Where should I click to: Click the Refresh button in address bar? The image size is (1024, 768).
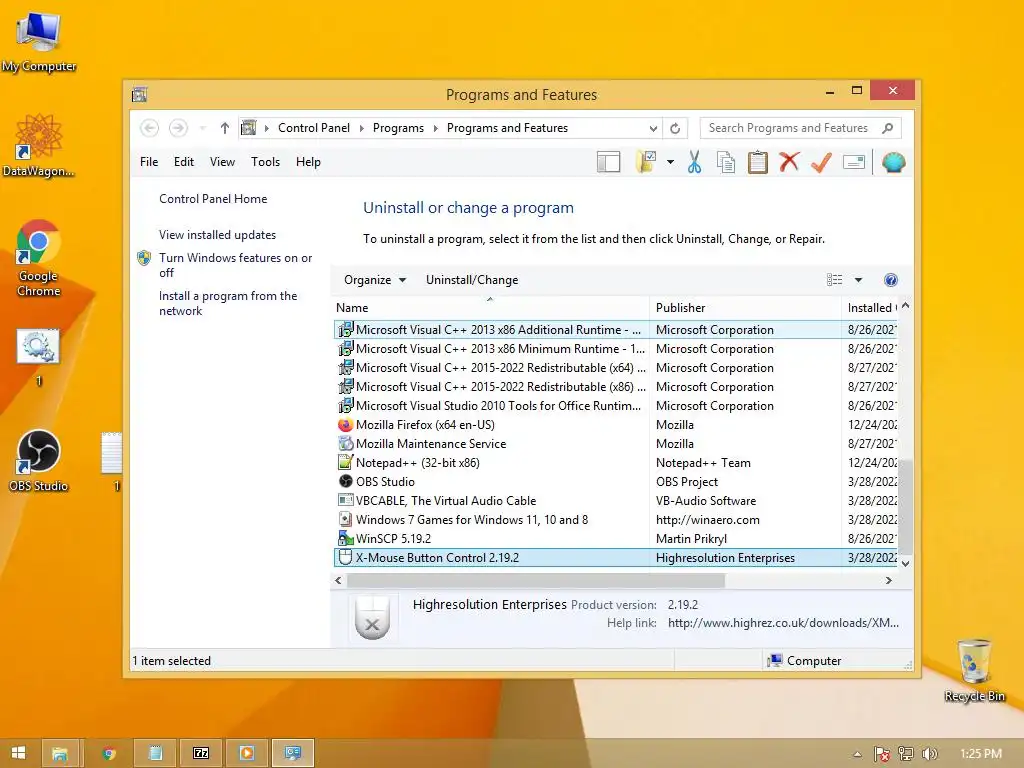coord(675,128)
